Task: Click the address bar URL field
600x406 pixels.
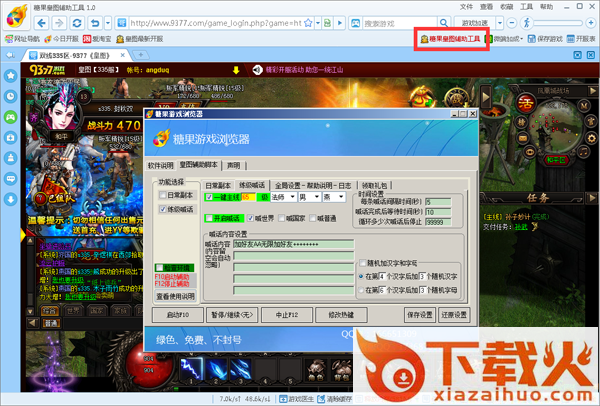Action: pyautogui.click(x=216, y=23)
